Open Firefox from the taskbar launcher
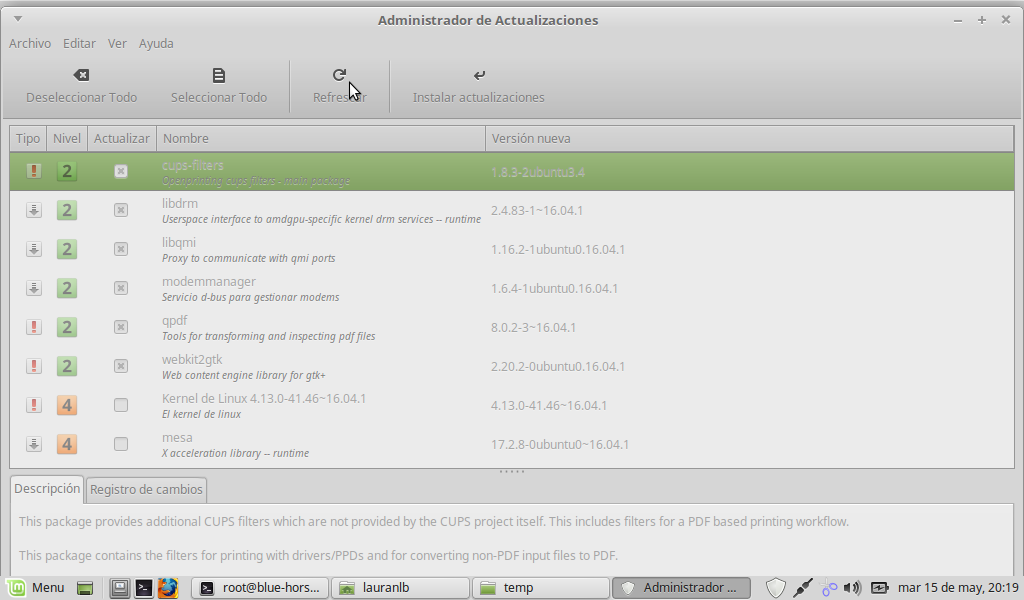This screenshot has width=1024, height=600. pyautogui.click(x=167, y=588)
